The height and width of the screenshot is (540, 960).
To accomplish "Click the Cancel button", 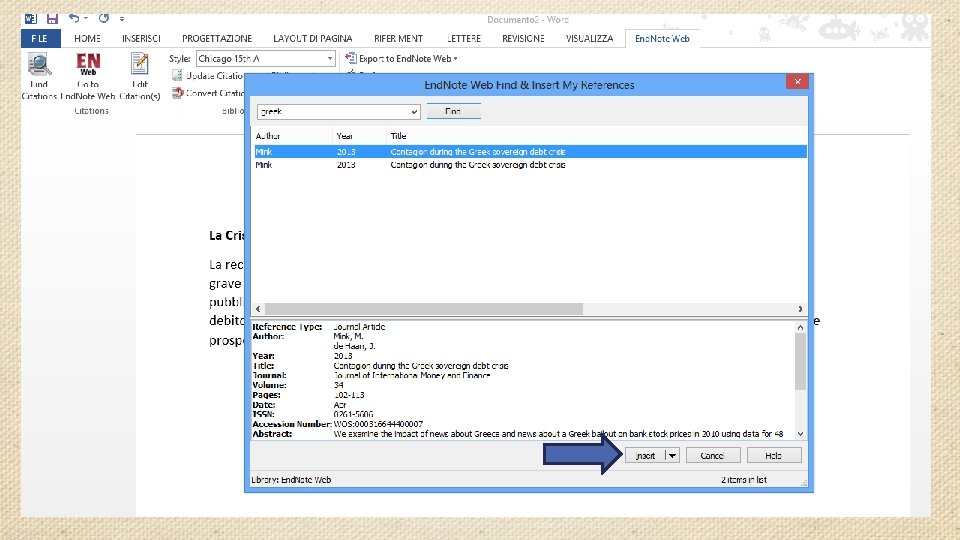I will point(713,456).
